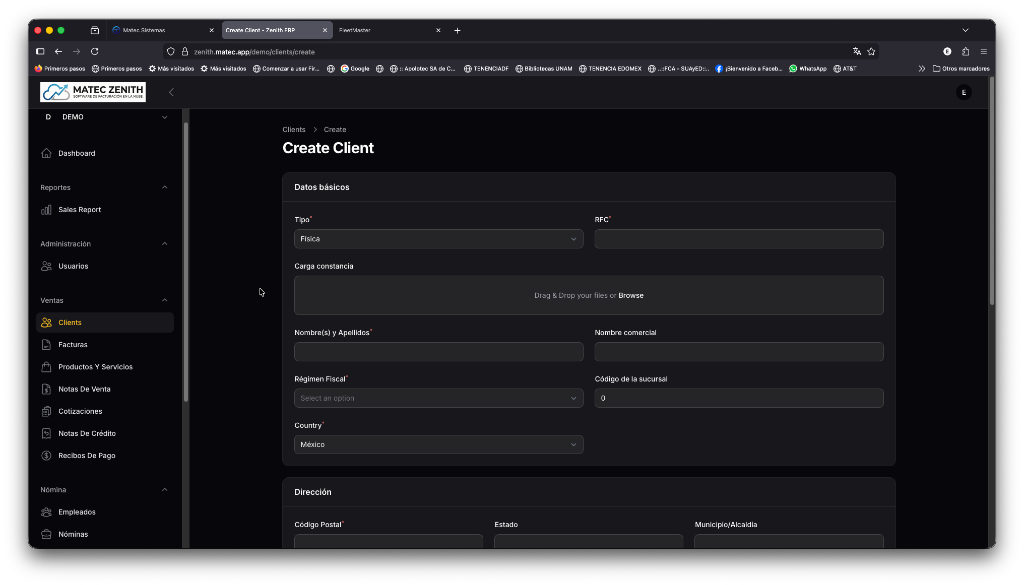Open the Tipo dropdown showing Física

[438, 239]
